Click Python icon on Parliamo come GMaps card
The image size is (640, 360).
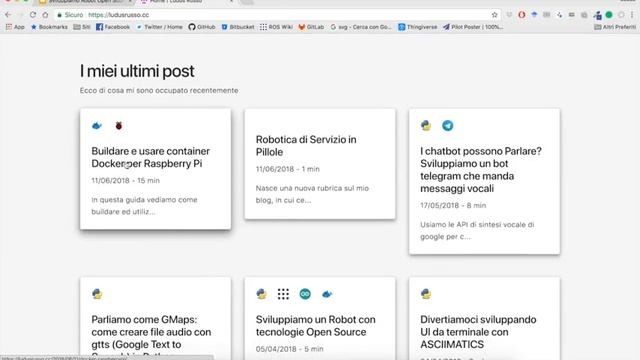[97, 294]
